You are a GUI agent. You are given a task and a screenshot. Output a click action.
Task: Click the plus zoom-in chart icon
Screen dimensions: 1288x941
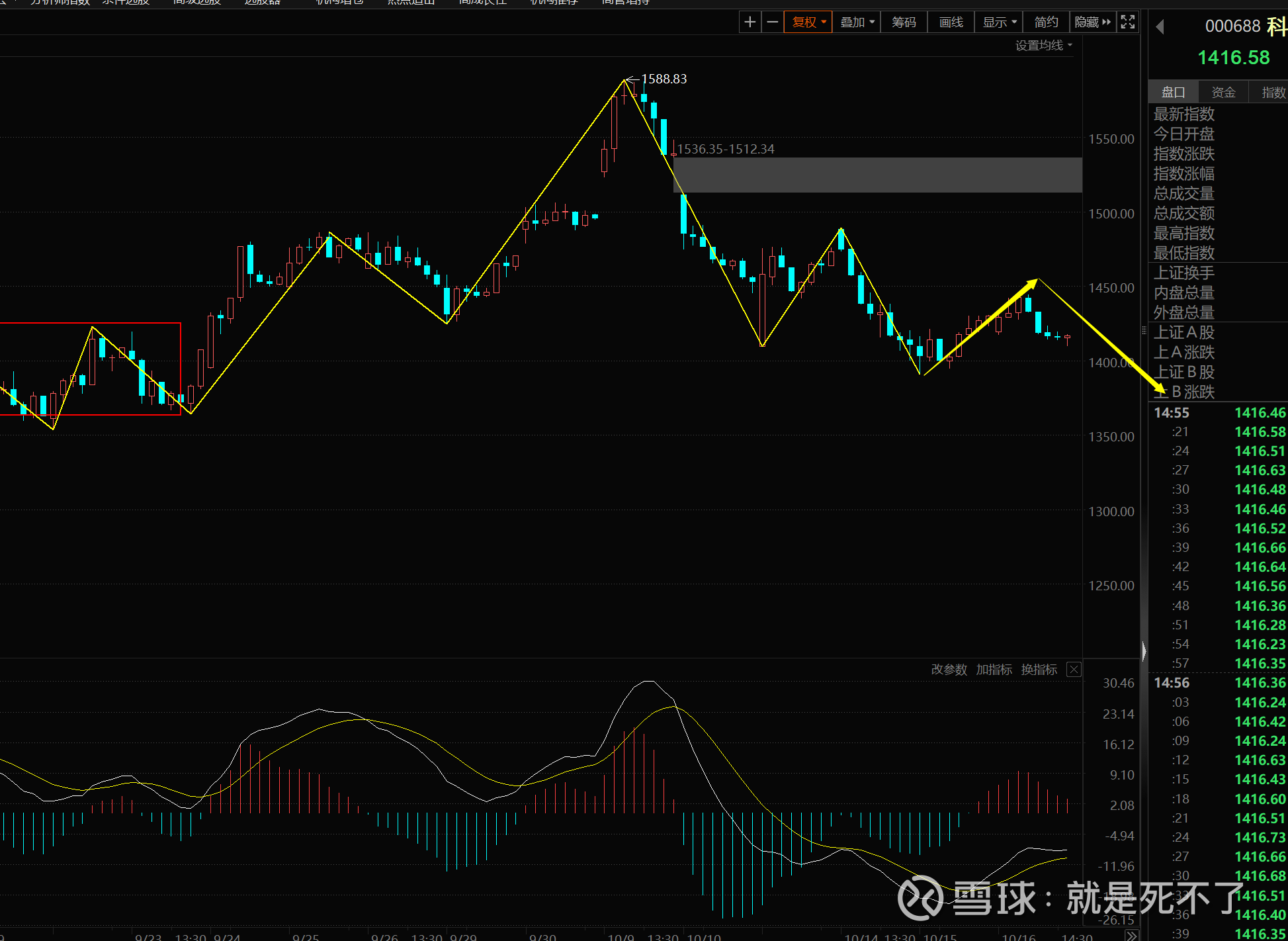750,22
